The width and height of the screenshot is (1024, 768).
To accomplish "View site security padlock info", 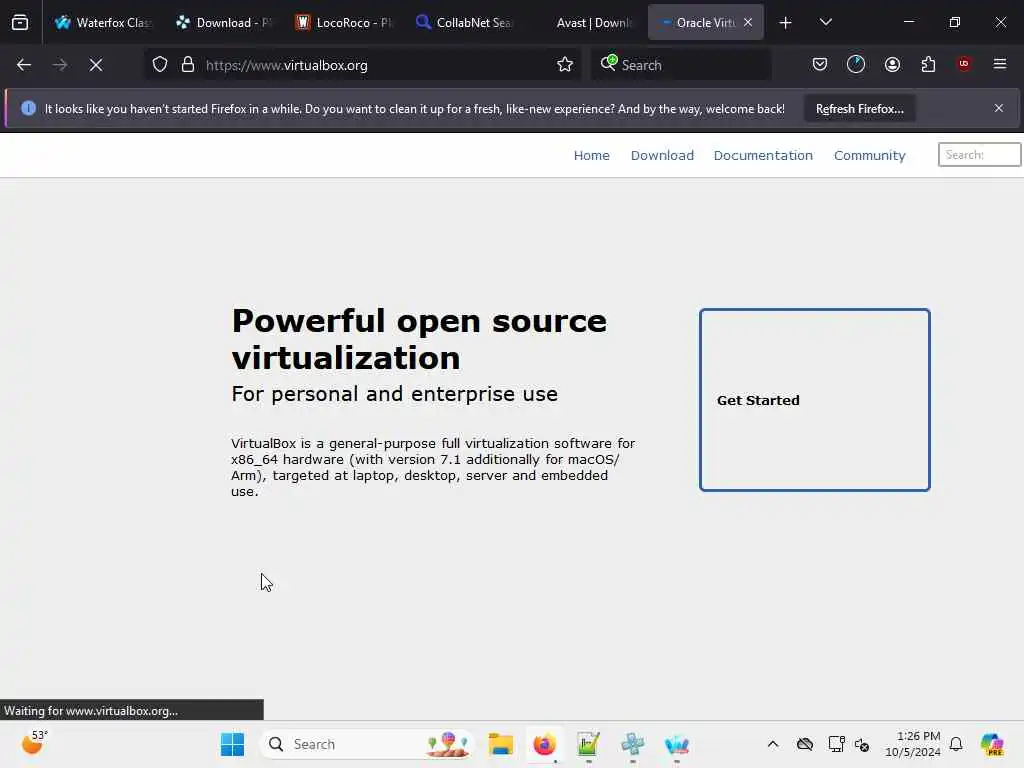I will click(188, 65).
